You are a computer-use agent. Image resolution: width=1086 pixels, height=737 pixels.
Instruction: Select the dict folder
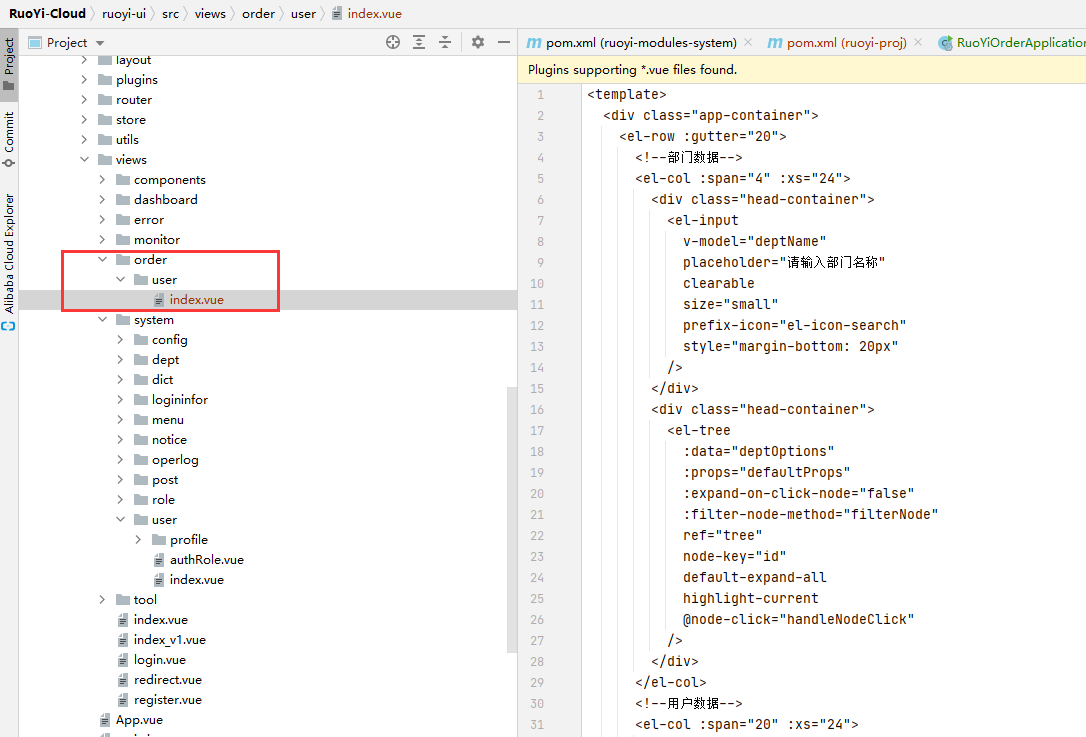click(163, 380)
